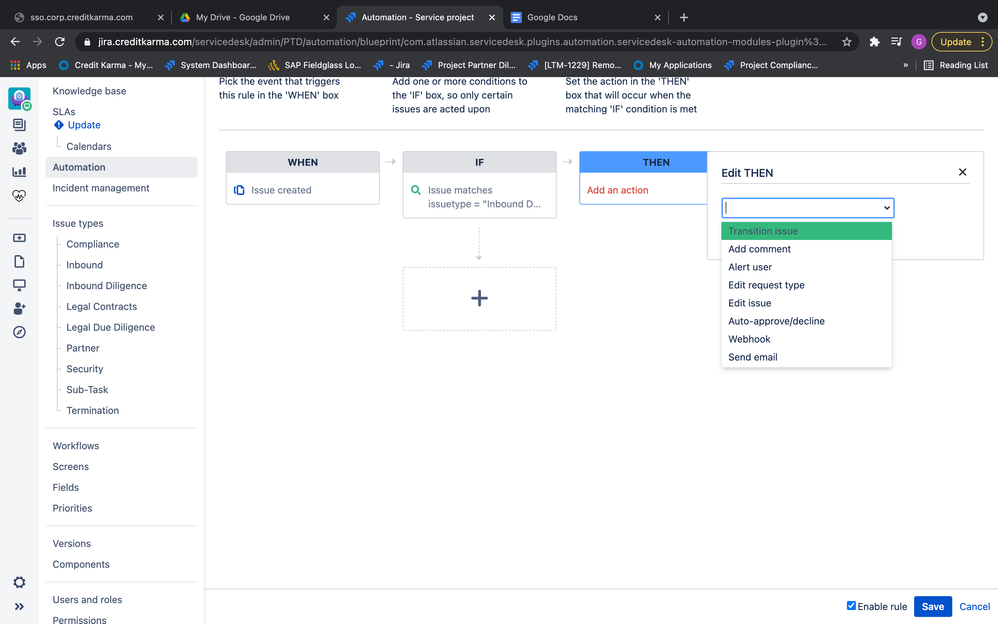Open the Termination issue type
The height and width of the screenshot is (624, 998).
(92, 411)
